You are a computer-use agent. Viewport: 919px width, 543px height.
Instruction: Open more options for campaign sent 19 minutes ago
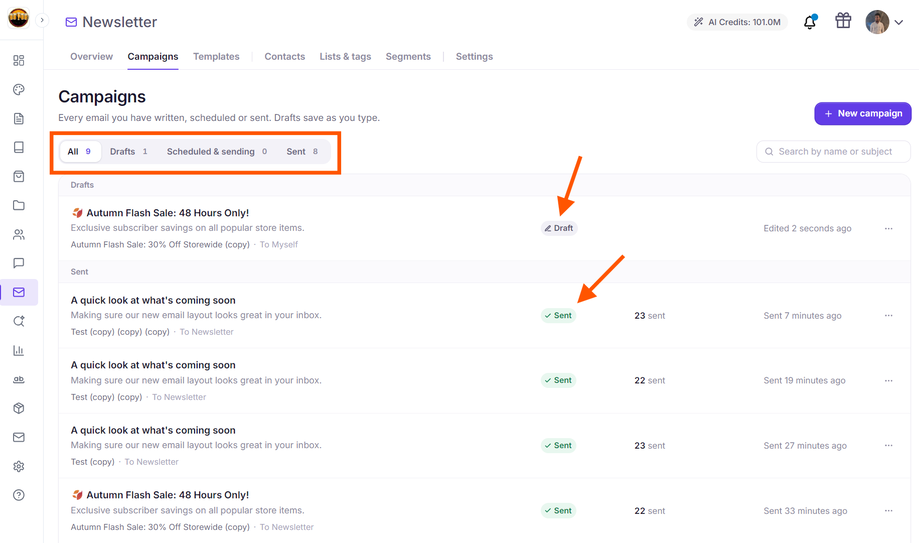click(889, 381)
